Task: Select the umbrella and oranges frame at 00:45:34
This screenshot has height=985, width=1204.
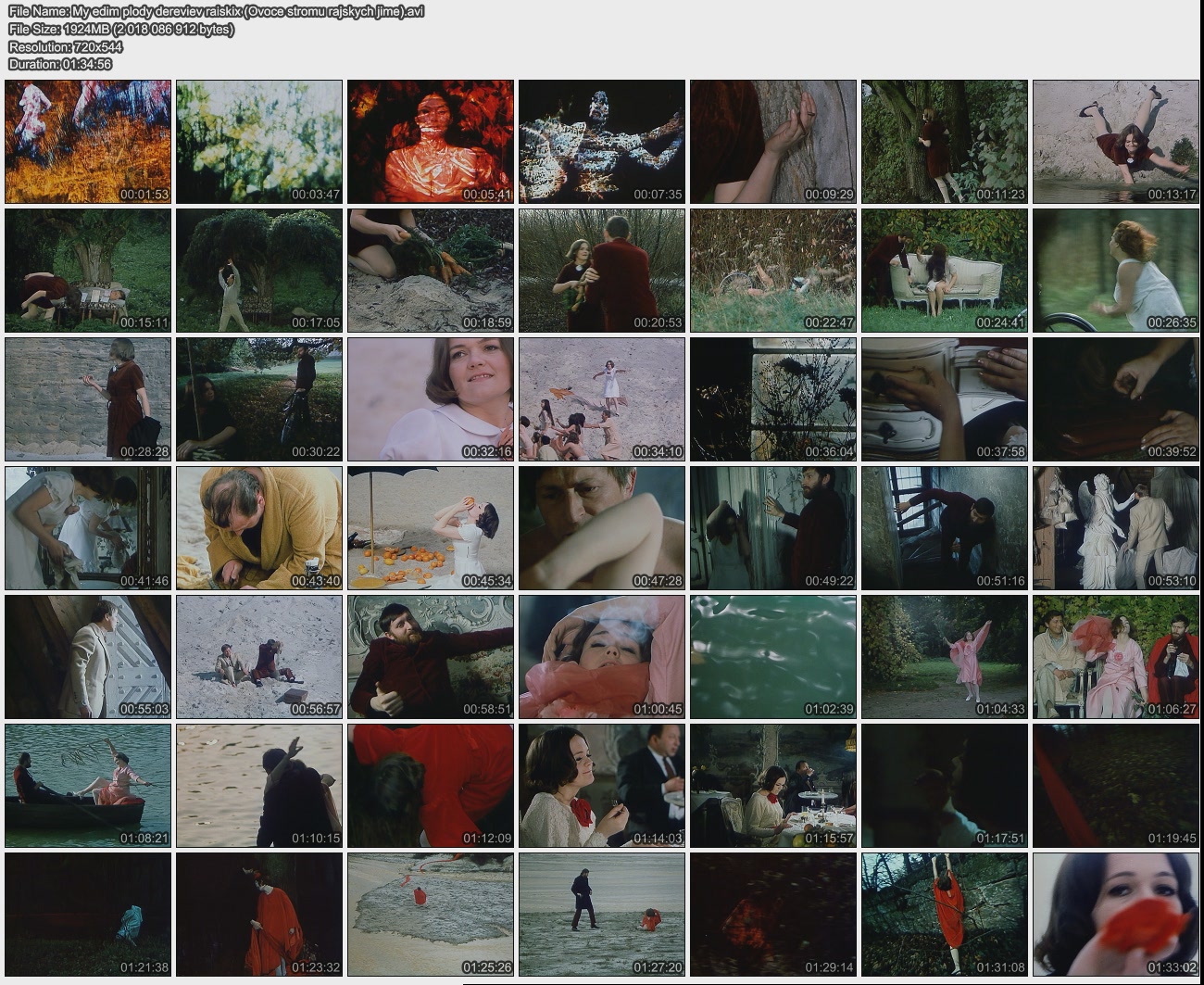Action: pyautogui.click(x=431, y=528)
